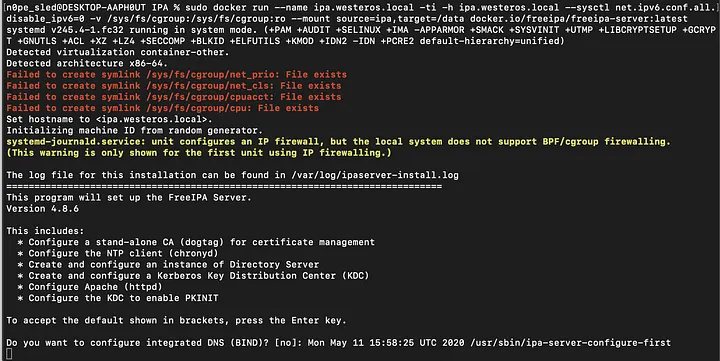Screen dimensions: 720x361
Task: Select the "/var/log/ipaserver-install.log" path
Action: pyautogui.click(x=375, y=175)
